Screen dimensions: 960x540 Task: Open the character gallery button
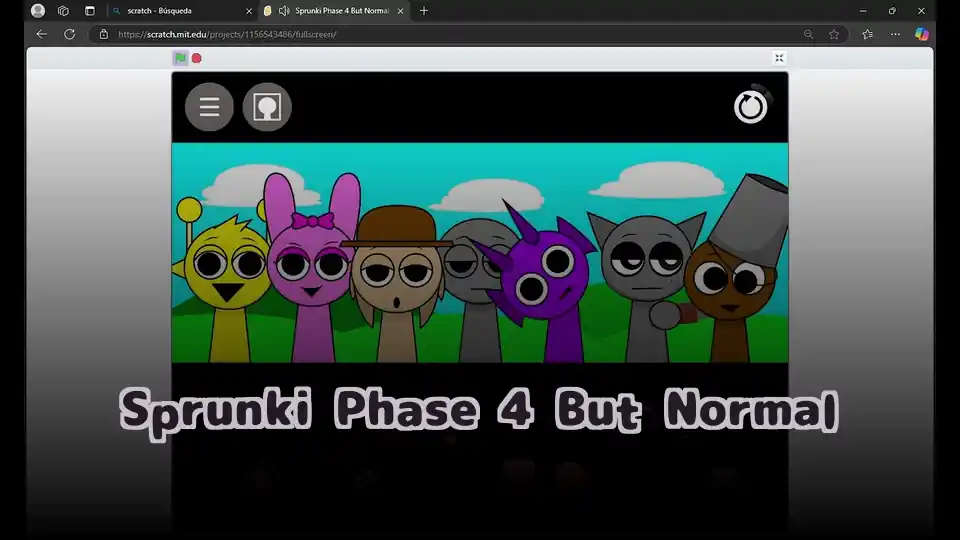tap(267, 107)
